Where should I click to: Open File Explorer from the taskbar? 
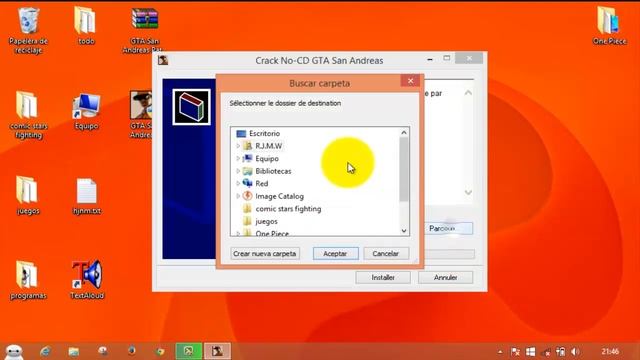coord(73,351)
